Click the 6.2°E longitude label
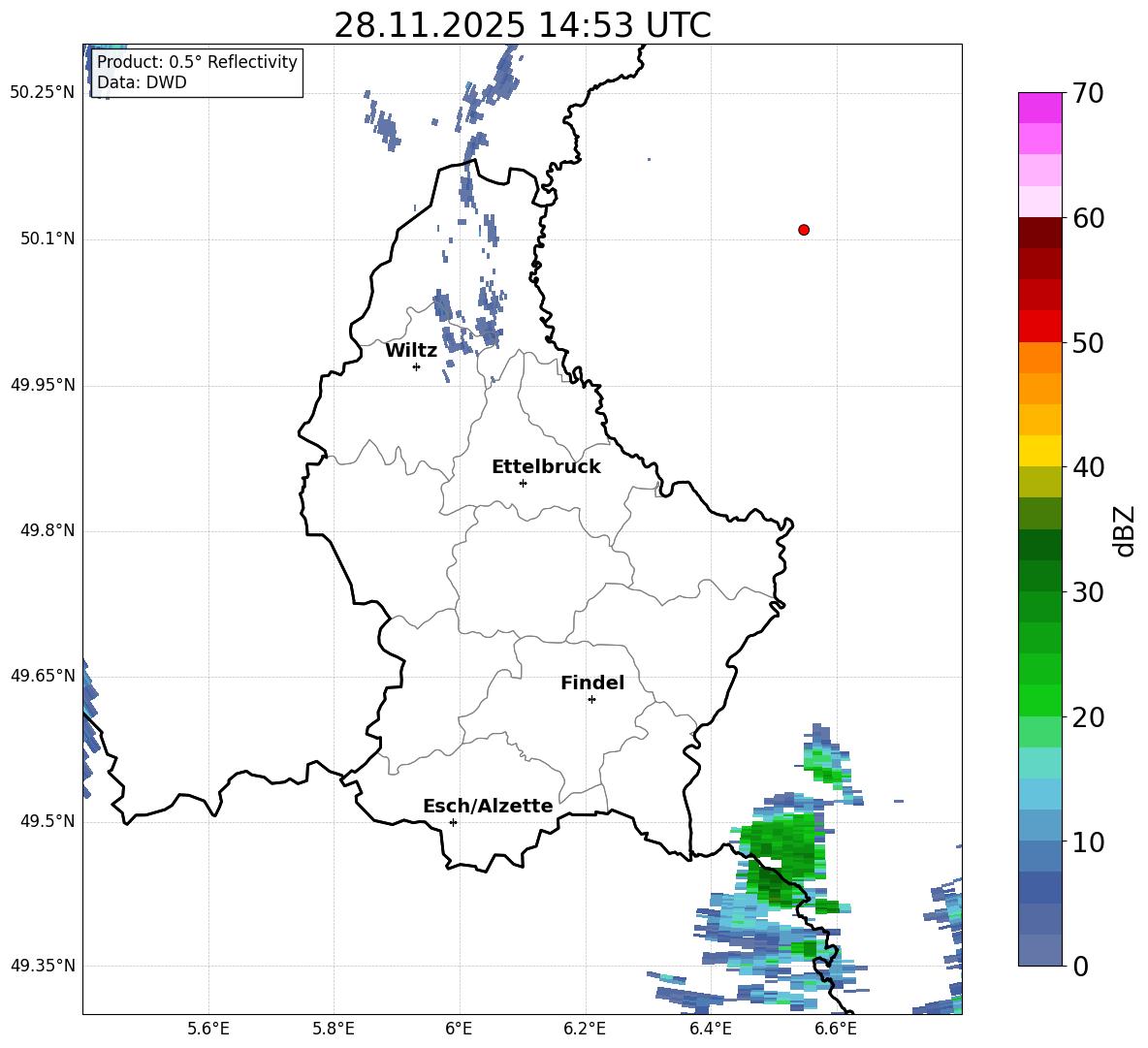This screenshot has width=1148, height=1048. [x=585, y=1029]
